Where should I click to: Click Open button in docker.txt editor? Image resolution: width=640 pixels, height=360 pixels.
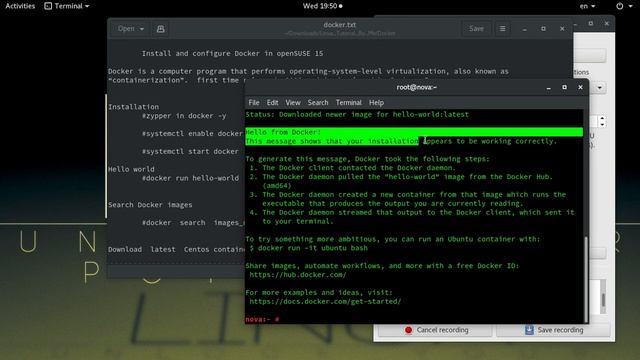(130, 29)
